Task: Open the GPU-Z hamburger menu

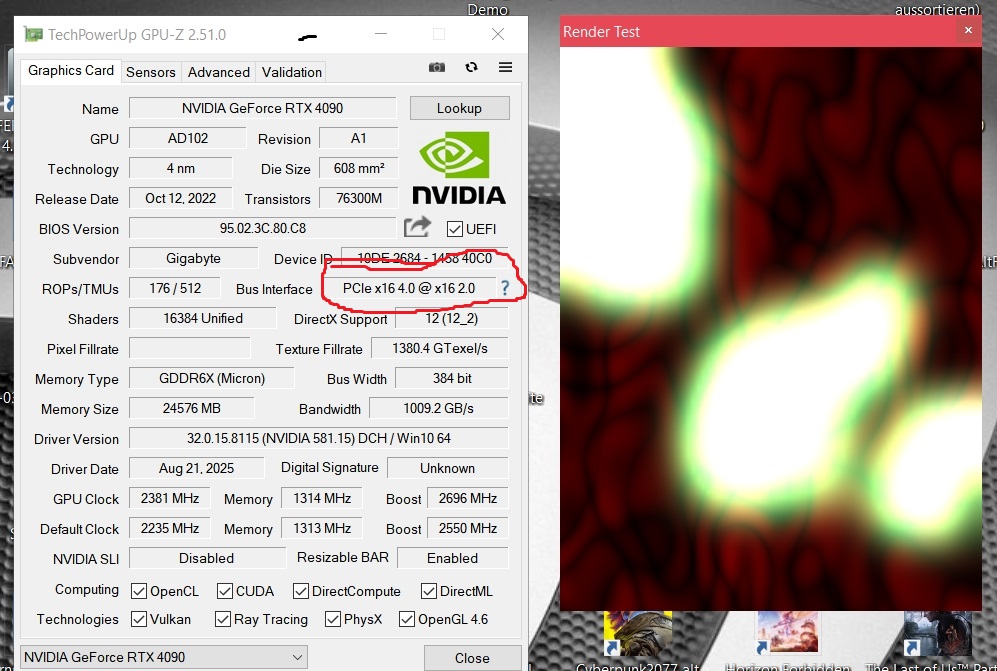Action: (505, 67)
